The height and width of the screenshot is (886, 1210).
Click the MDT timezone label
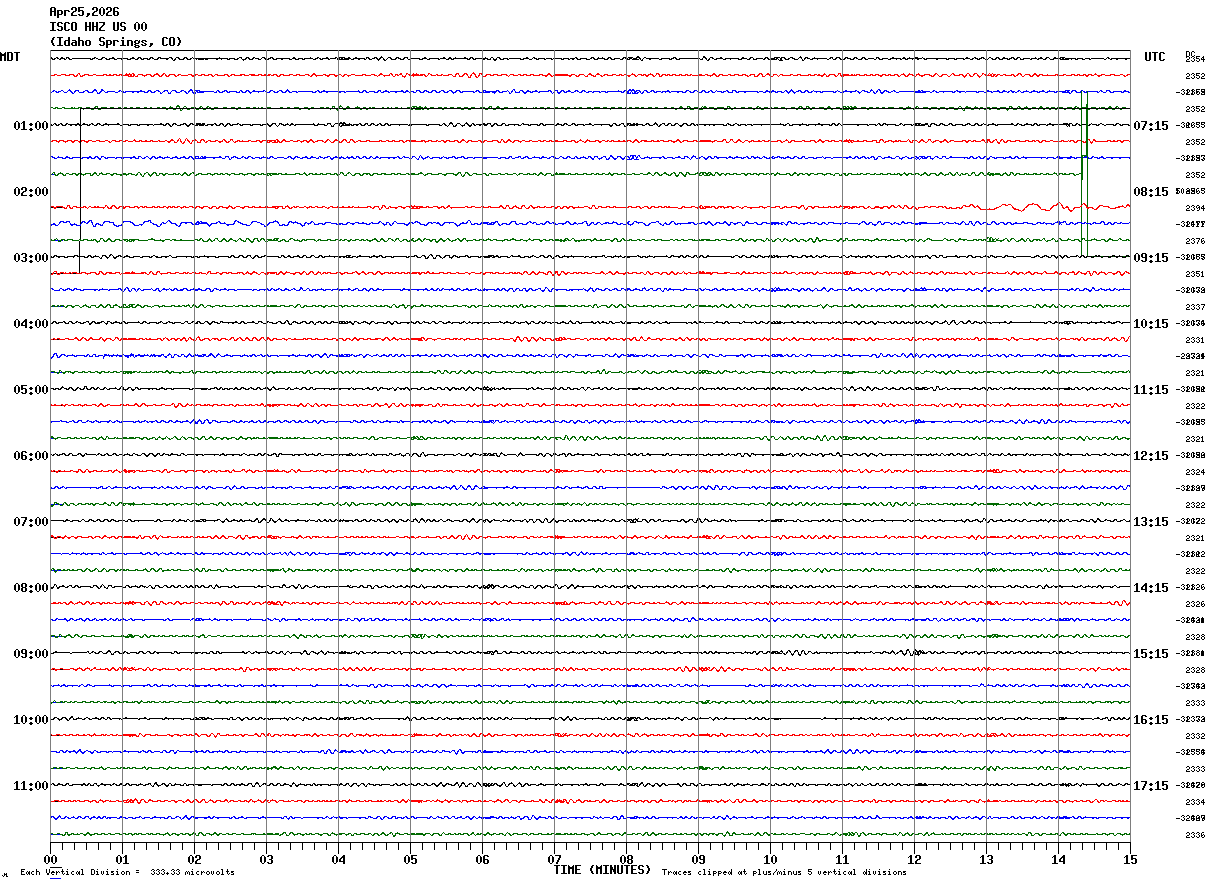(x=10, y=57)
